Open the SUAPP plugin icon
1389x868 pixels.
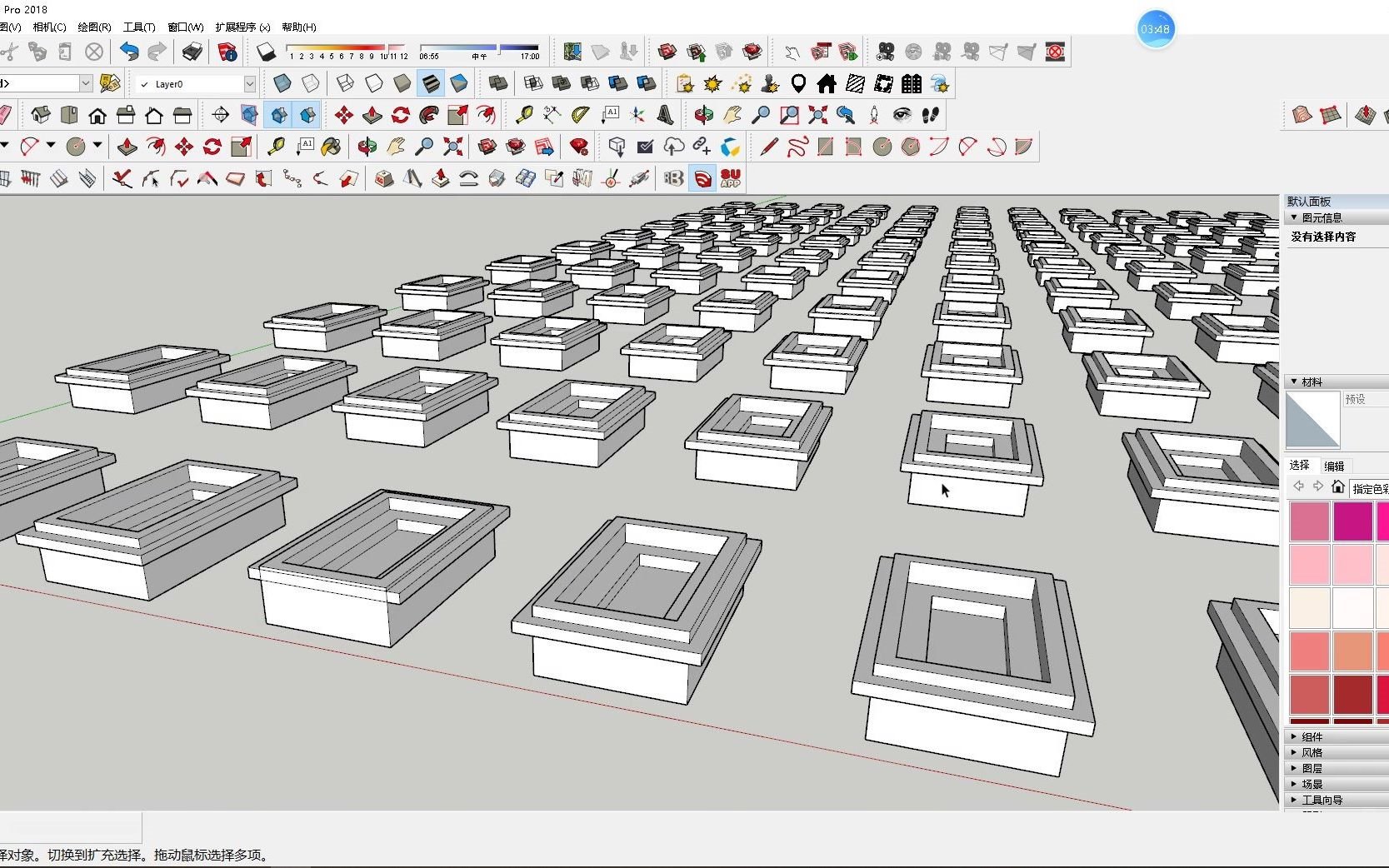point(731,178)
